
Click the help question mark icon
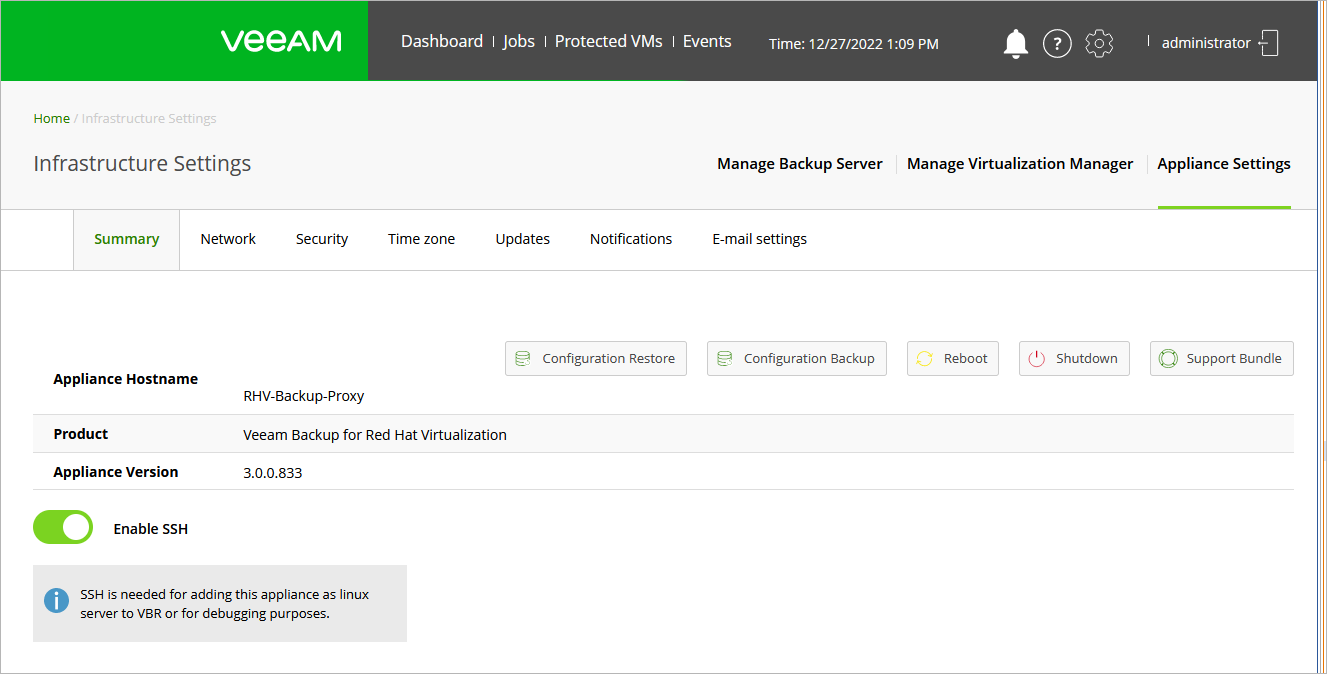pos(1057,43)
